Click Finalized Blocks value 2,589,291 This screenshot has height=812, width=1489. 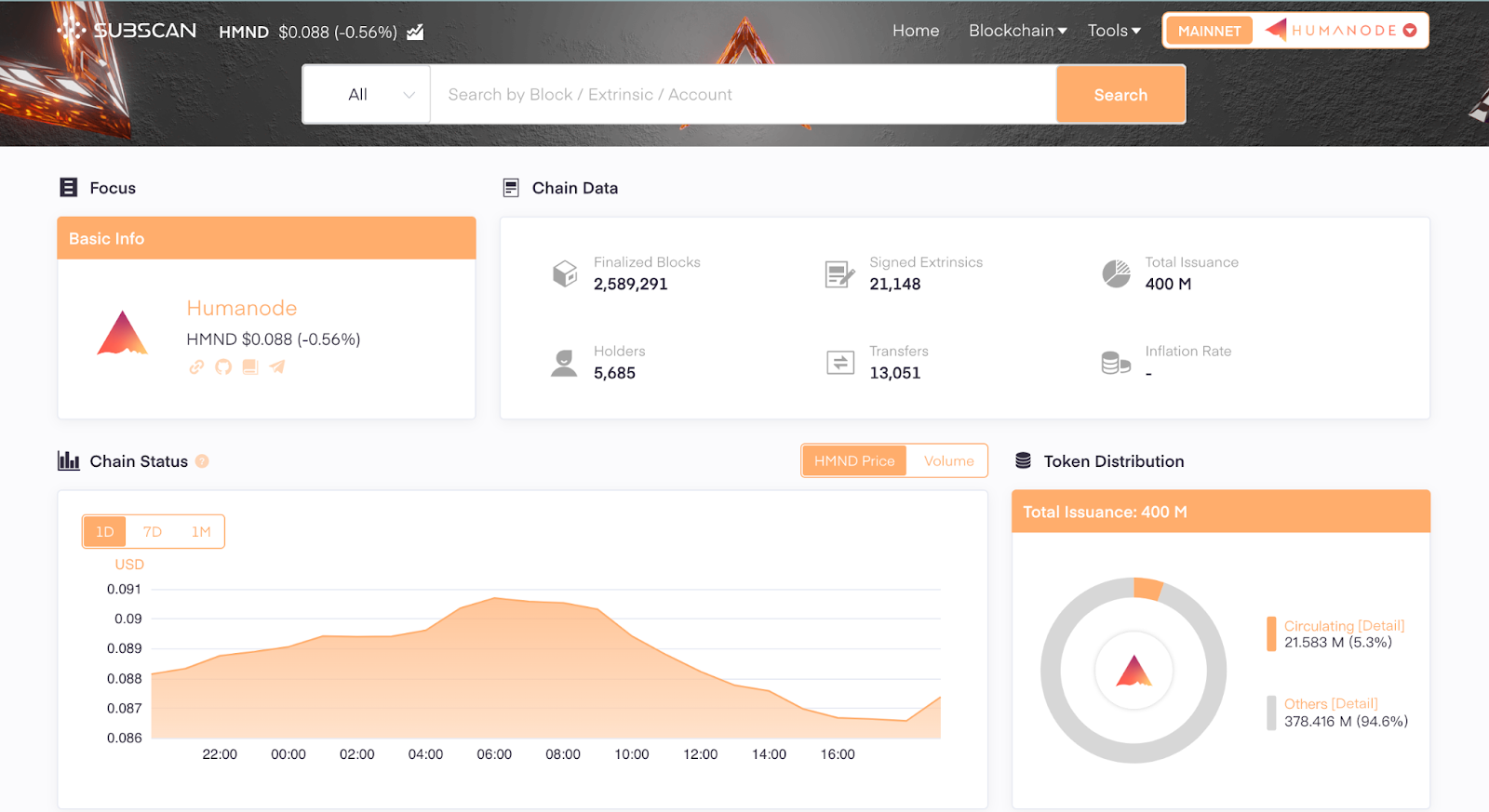(630, 284)
